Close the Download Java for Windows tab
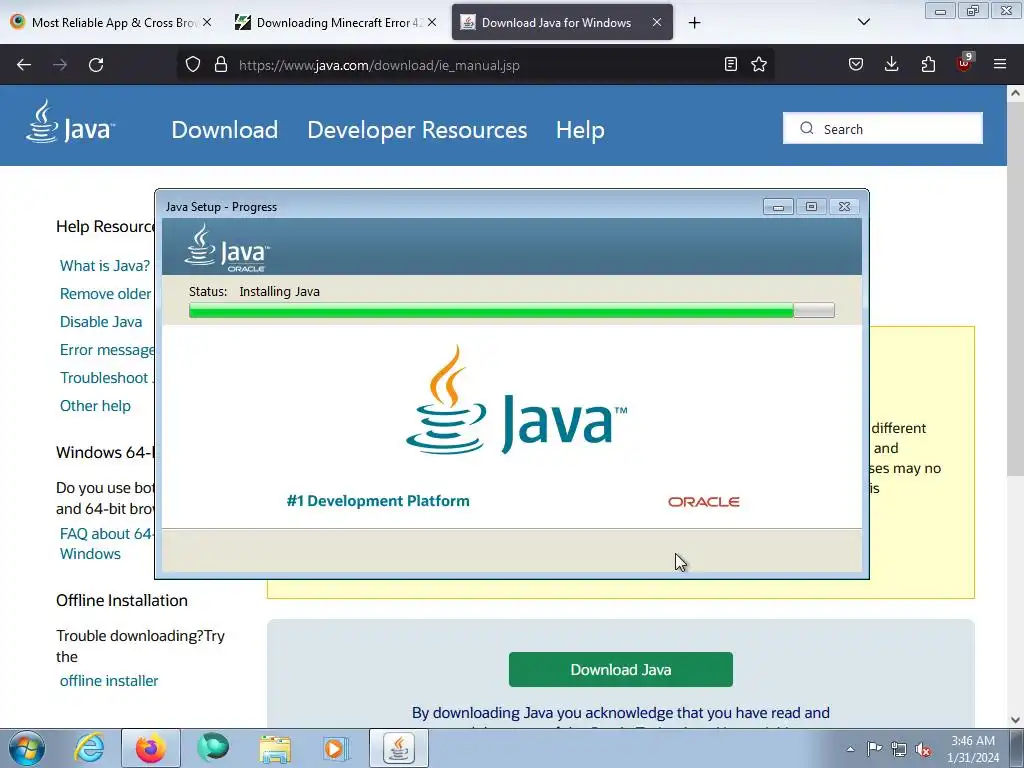Viewport: 1024px width, 768px height. (x=657, y=22)
